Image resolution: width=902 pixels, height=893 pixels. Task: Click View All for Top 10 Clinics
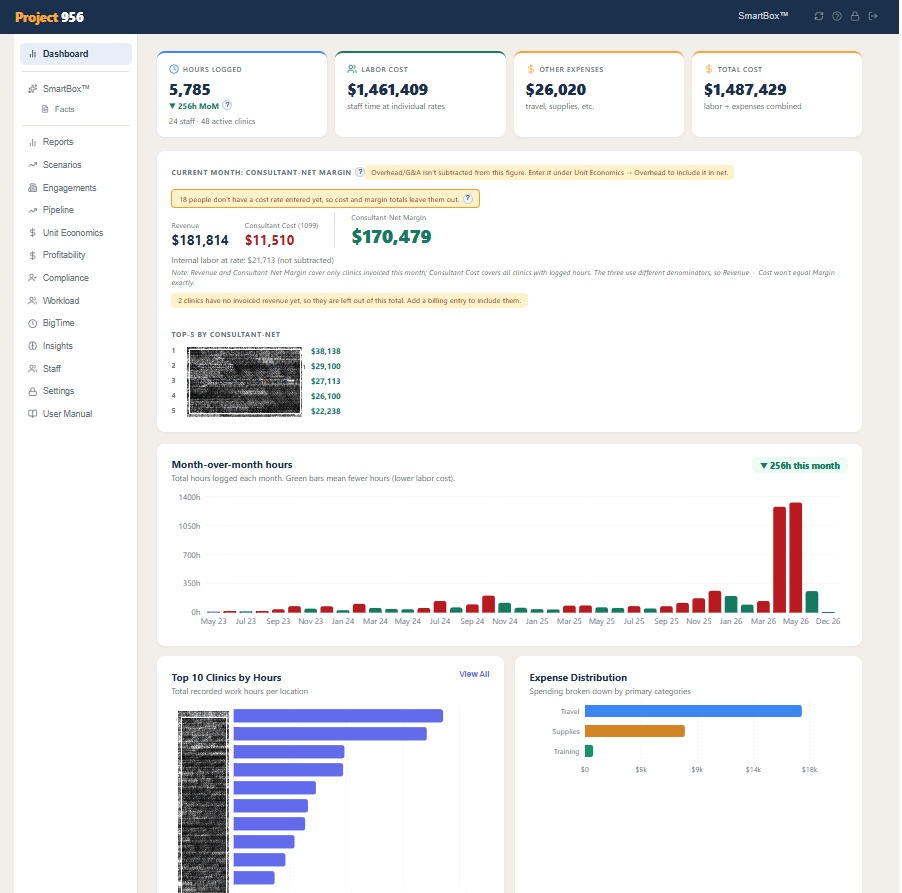(474, 674)
